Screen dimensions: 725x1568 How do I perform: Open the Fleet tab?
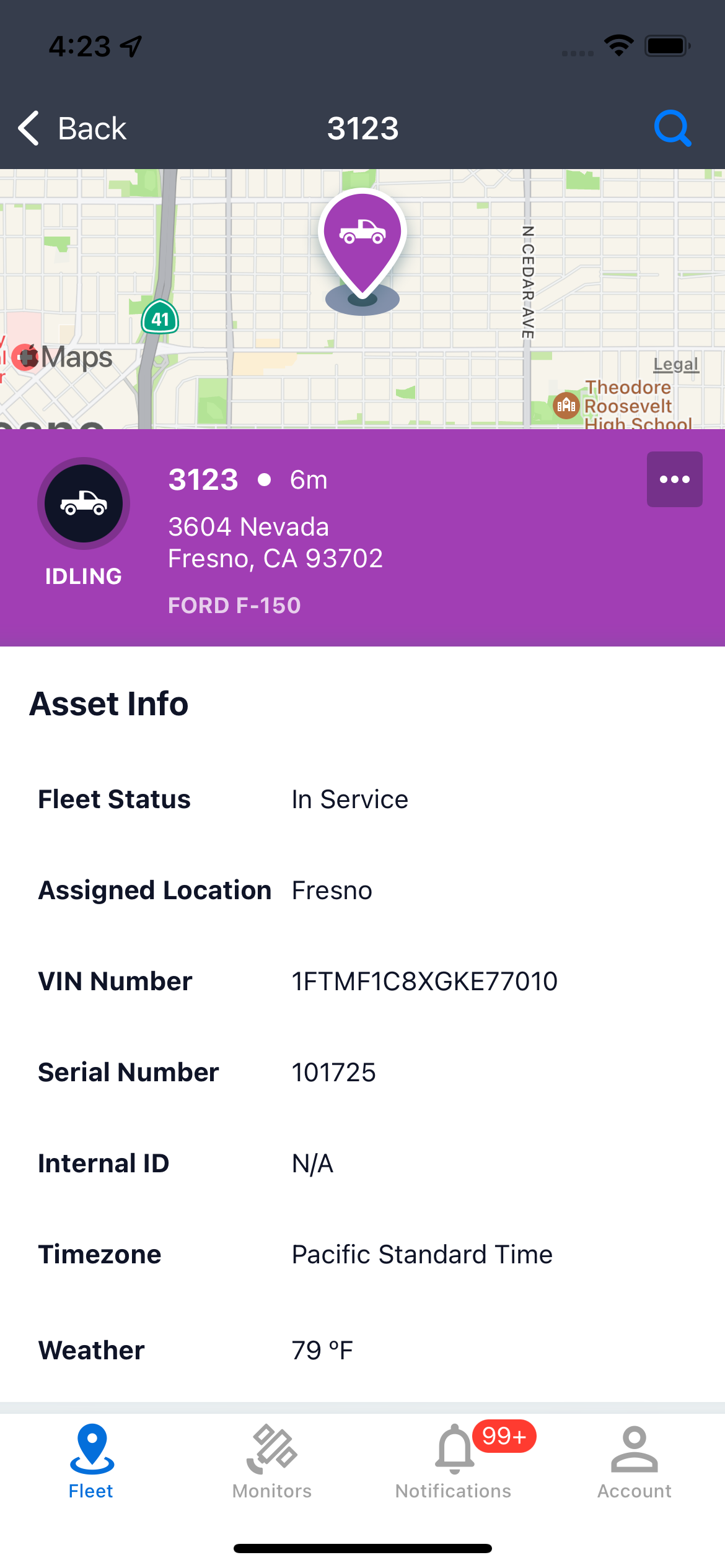(91, 1460)
